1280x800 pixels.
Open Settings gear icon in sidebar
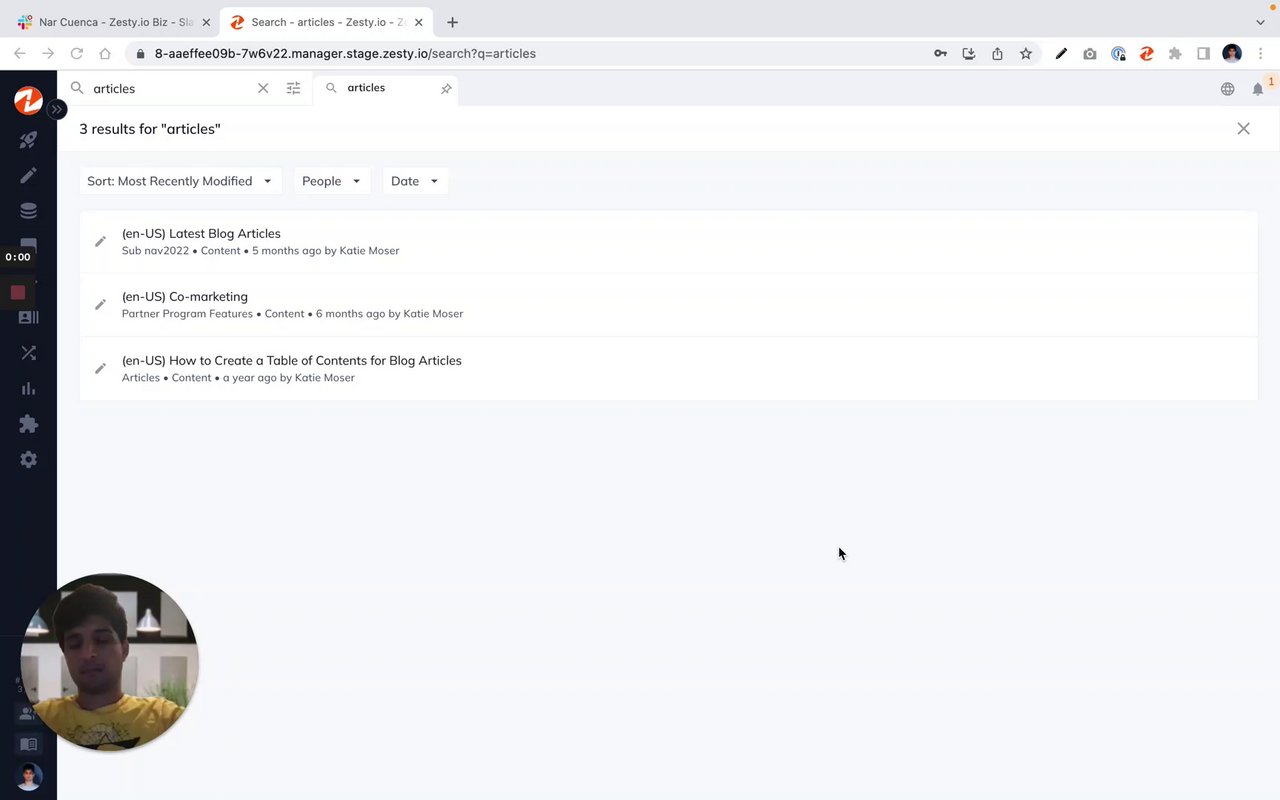click(x=28, y=459)
